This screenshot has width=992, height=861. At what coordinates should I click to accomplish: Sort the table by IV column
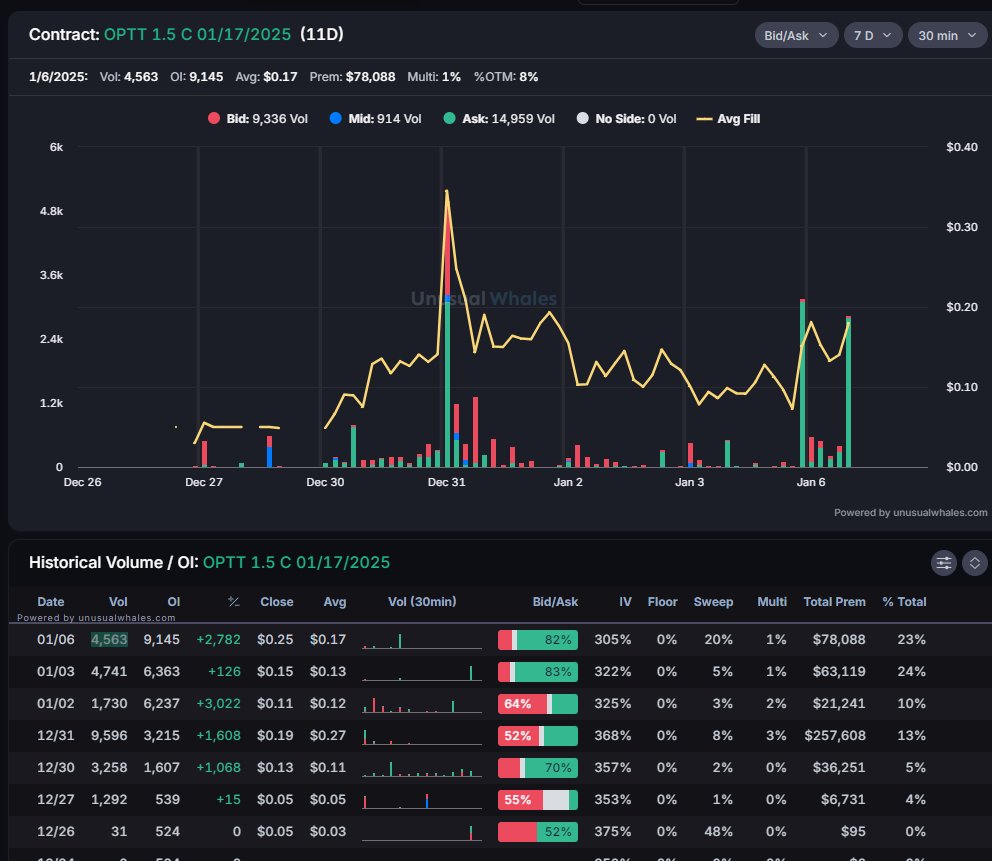click(x=624, y=601)
